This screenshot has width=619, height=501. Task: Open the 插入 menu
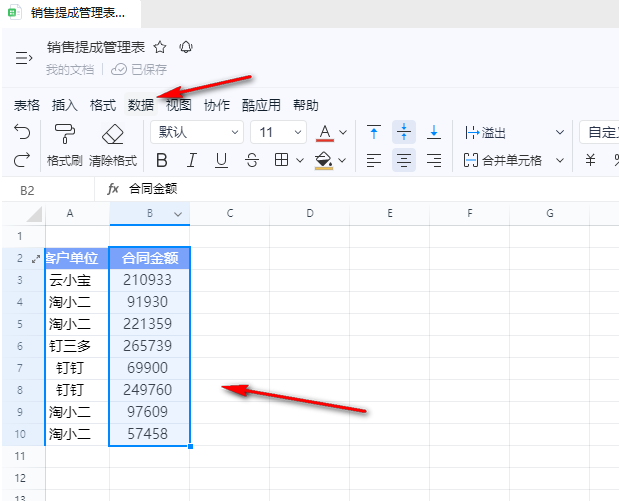coord(65,105)
